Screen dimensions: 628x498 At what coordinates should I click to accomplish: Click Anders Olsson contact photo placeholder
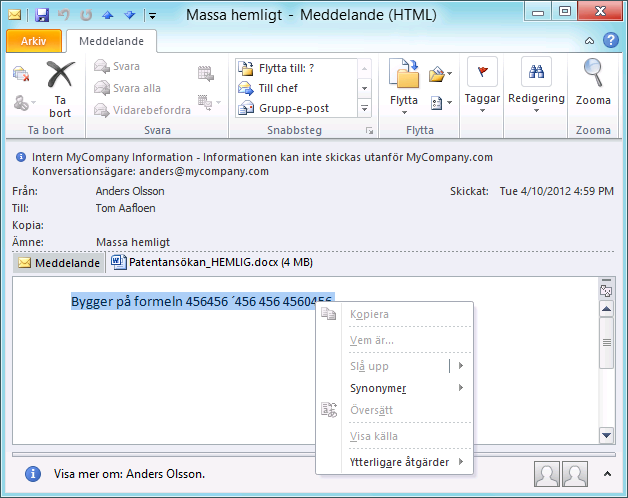547,474
